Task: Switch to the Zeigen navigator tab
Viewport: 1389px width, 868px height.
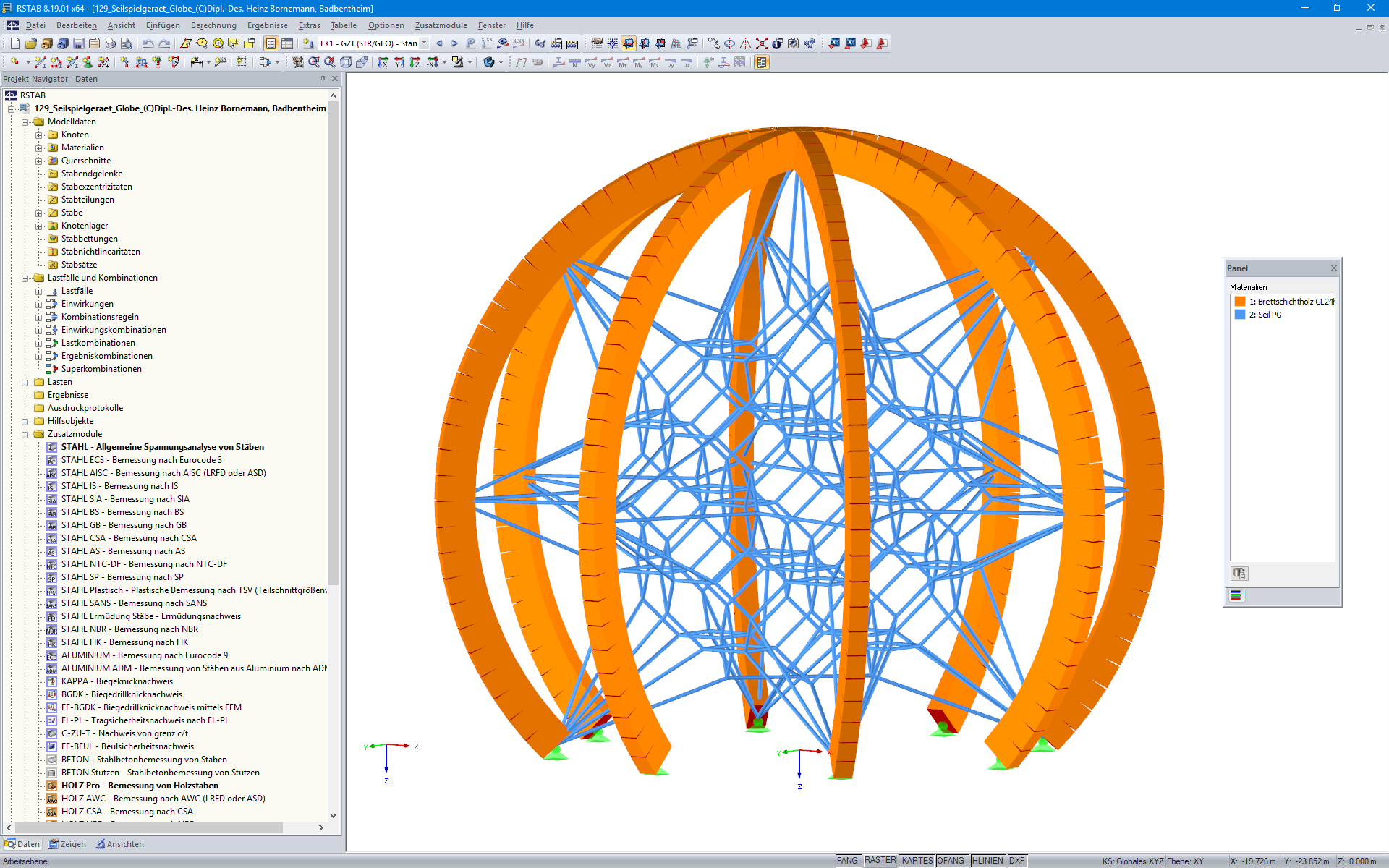Action: click(67, 844)
